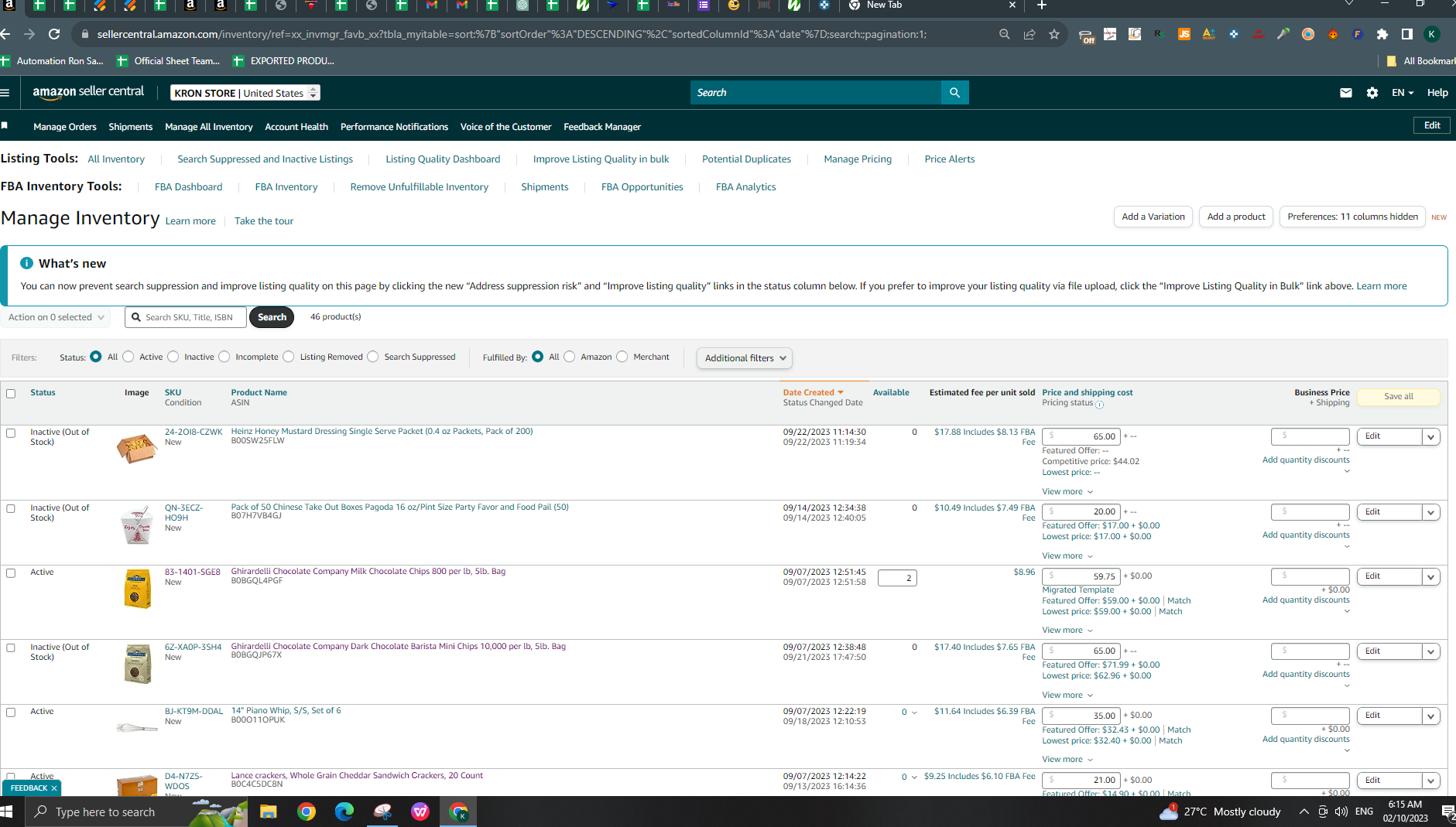Click the price field showing 59.75
Screen dimensions: 1456x827
click(x=1081, y=577)
